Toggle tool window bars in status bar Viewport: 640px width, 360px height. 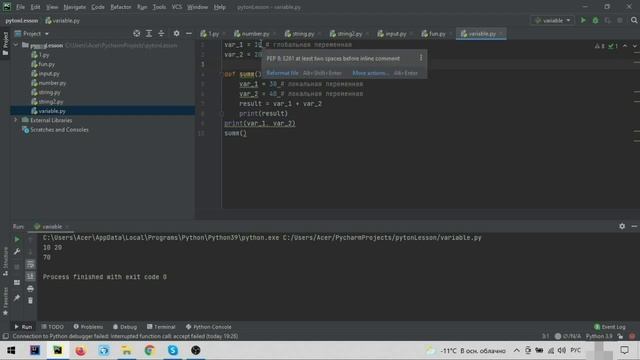point(5,336)
